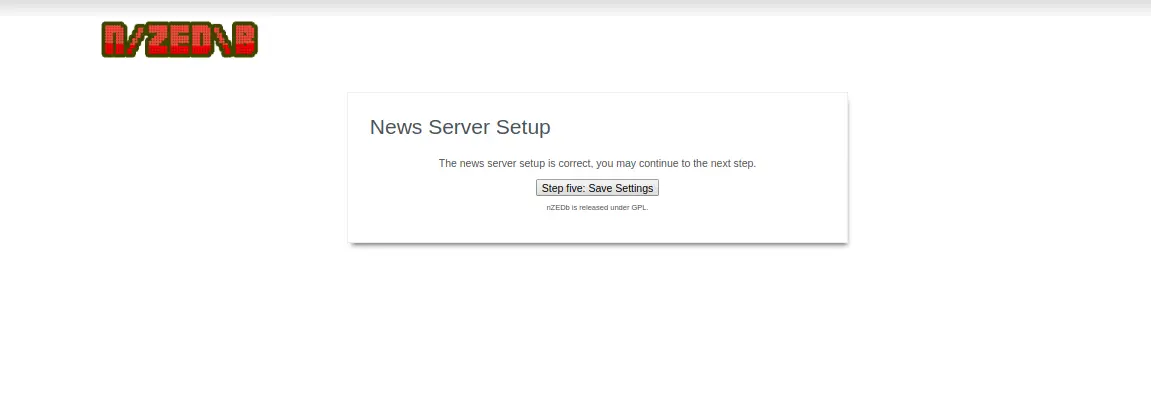
Task: Click the red letter "n" in logo
Action: (x=116, y=40)
